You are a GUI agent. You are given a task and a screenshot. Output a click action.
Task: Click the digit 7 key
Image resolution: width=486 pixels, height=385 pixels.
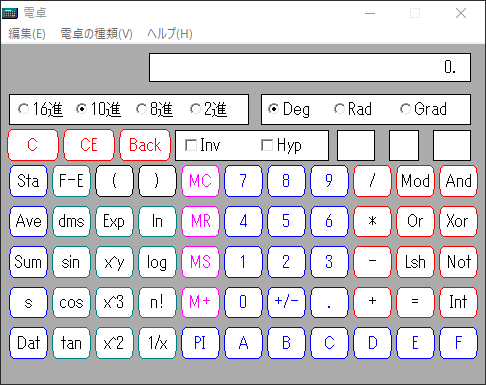[243, 181]
